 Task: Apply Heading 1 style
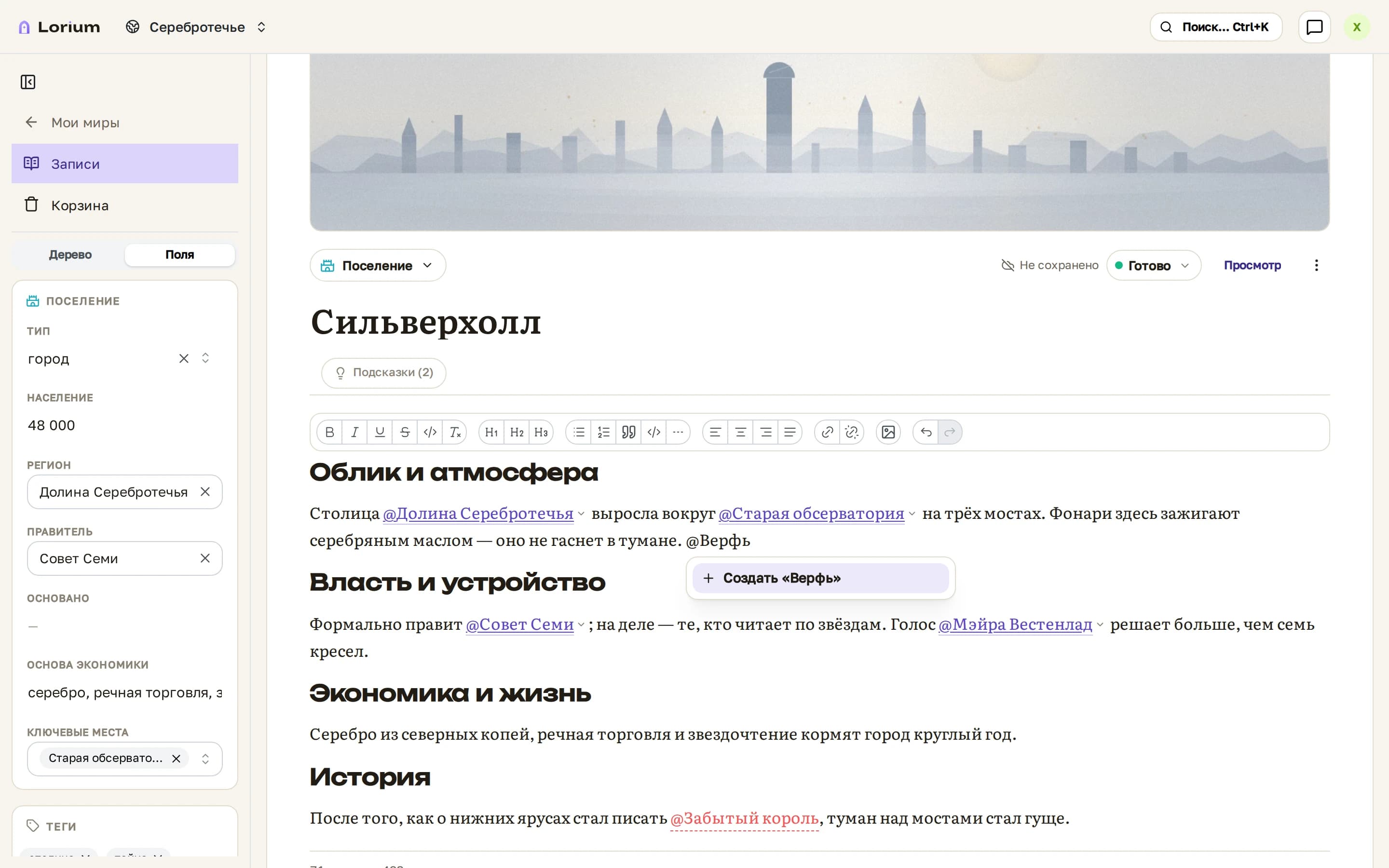491,432
